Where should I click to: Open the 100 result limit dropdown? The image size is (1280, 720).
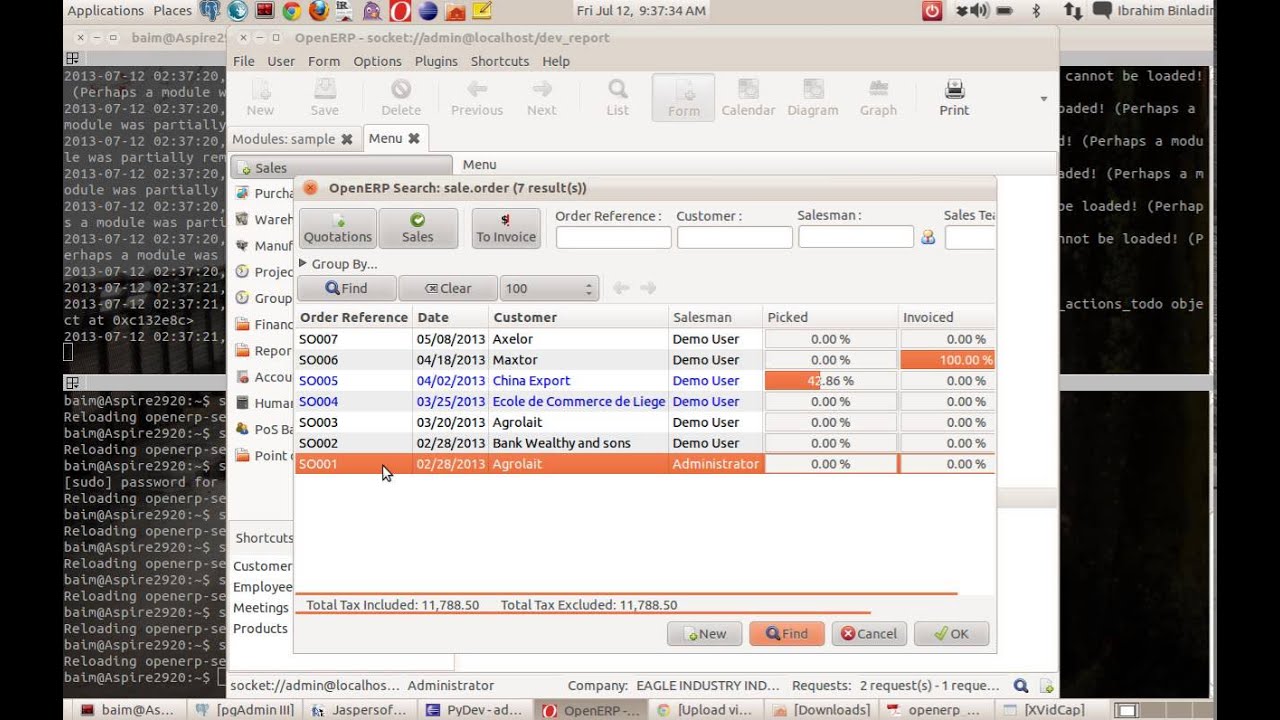pos(549,288)
